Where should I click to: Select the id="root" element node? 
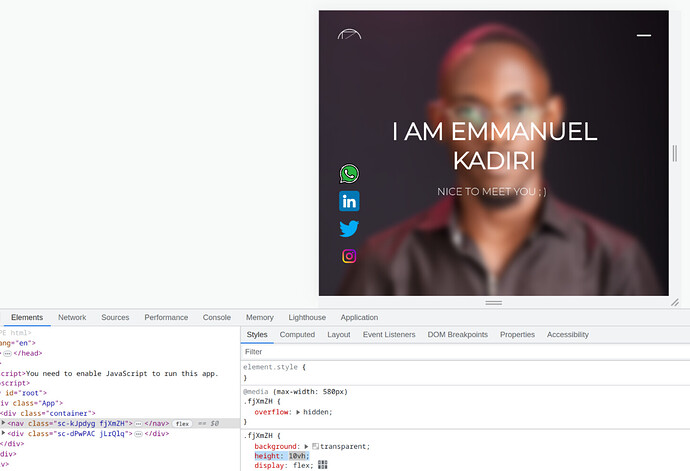24,393
